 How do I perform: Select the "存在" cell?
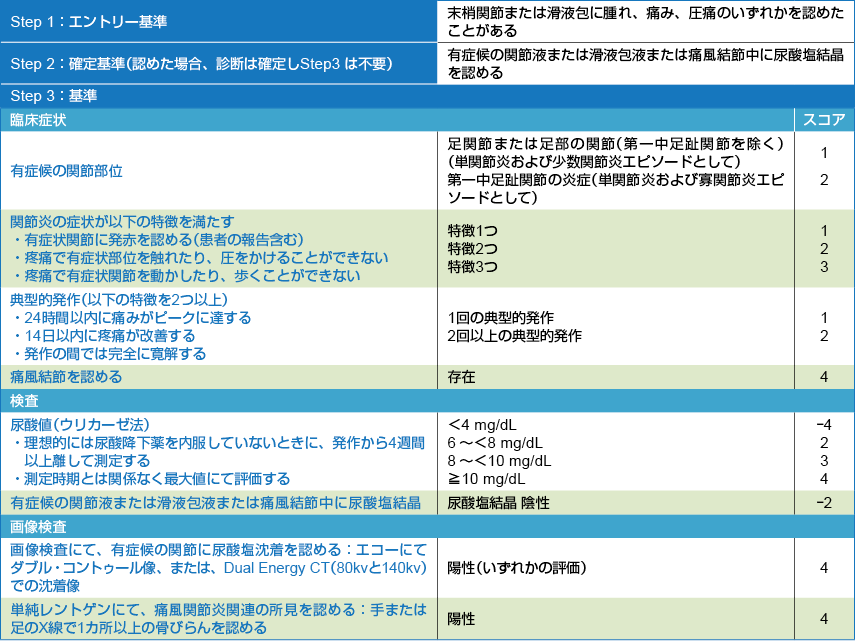pos(461,377)
